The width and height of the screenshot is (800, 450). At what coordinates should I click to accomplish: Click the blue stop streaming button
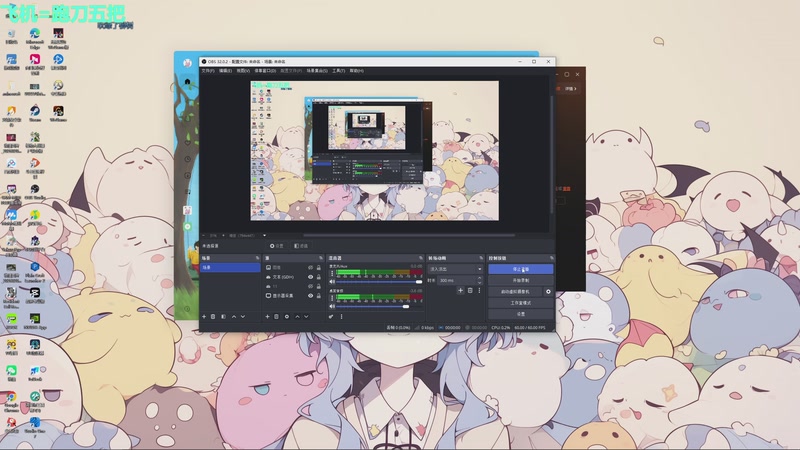(520, 269)
